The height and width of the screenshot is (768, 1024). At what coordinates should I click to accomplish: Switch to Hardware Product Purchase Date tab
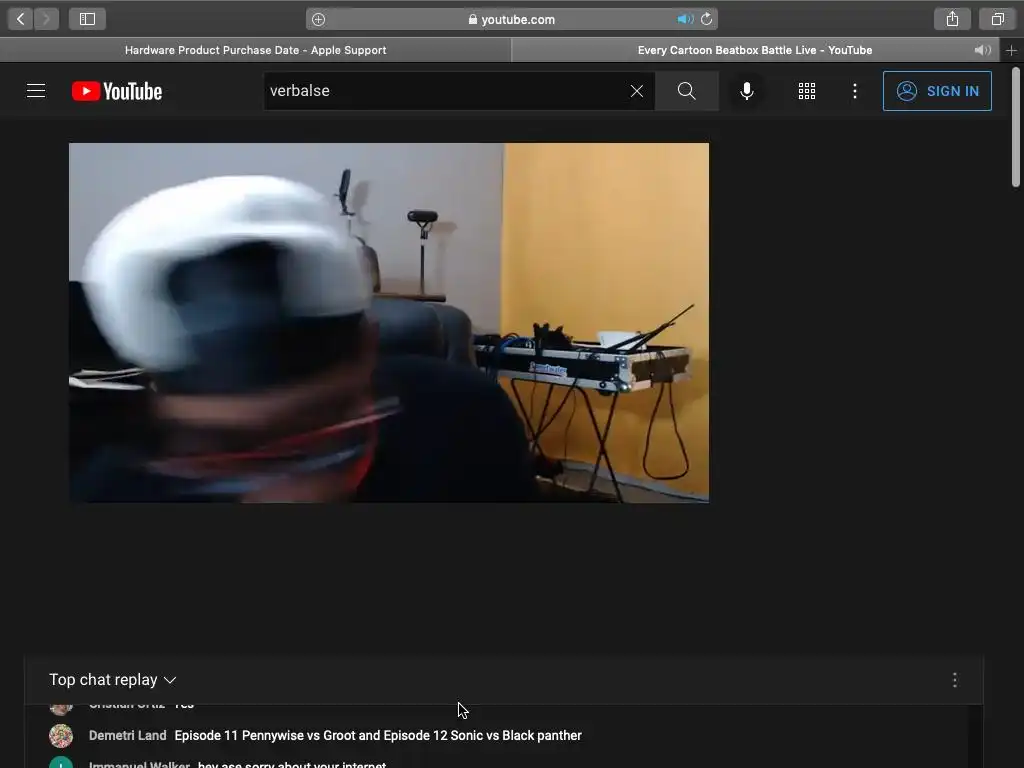click(255, 50)
